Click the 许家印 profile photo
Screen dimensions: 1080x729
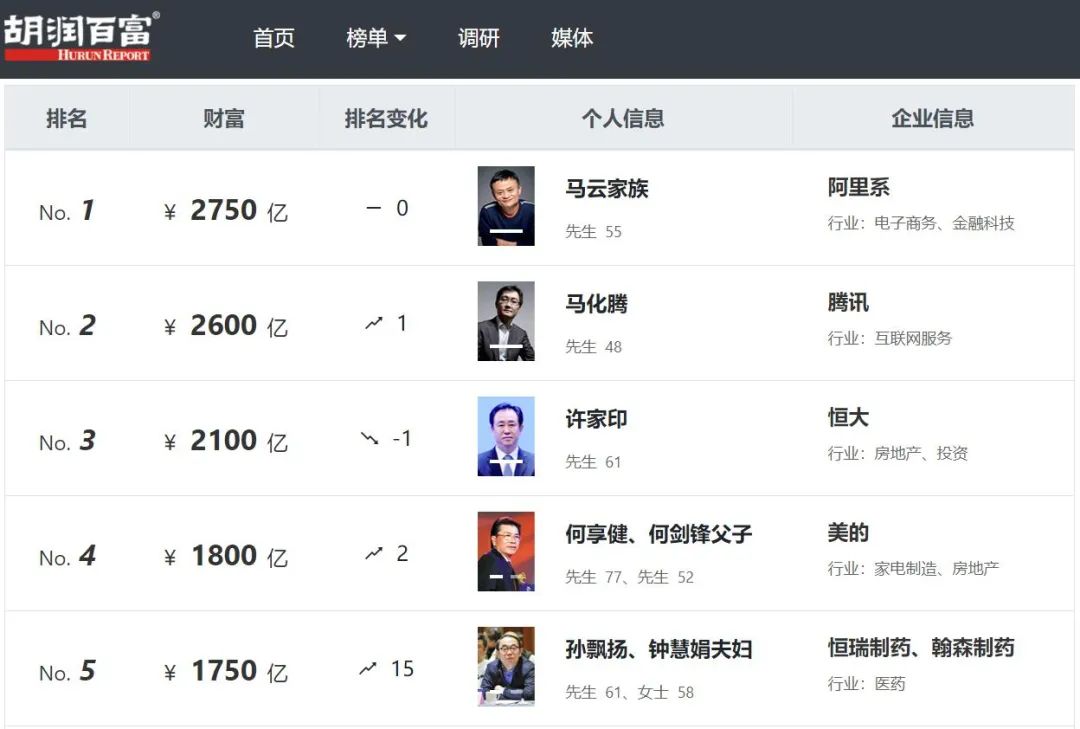click(x=506, y=436)
